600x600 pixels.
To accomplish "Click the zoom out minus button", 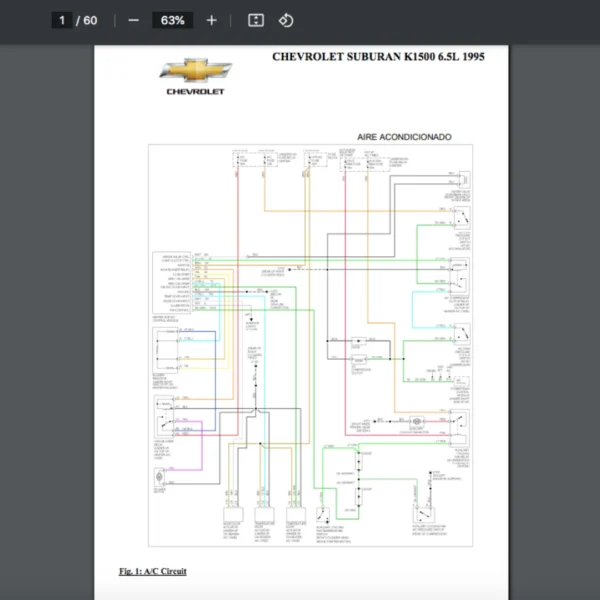I will pyautogui.click(x=133, y=20).
